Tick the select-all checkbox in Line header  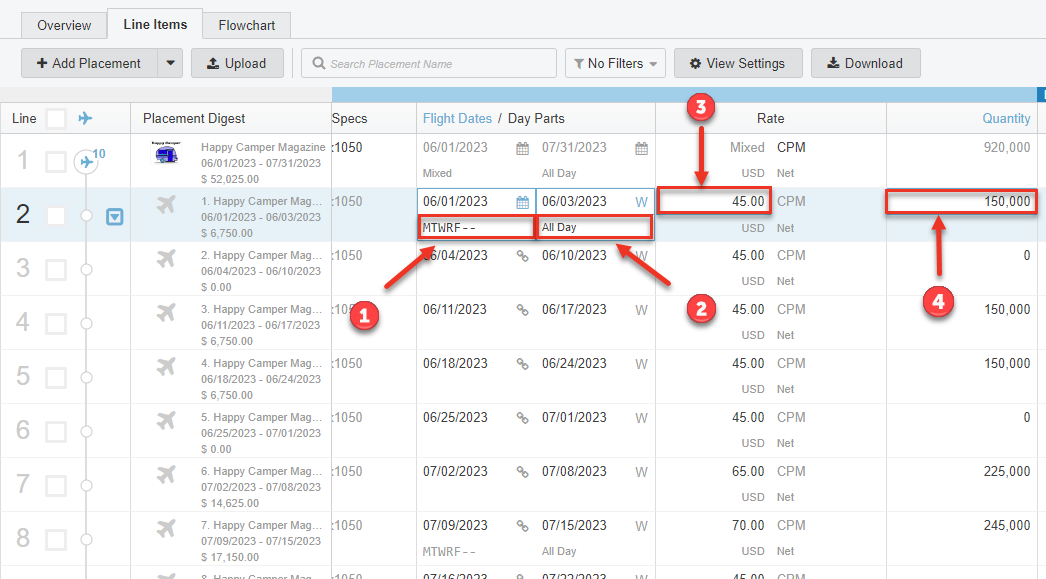click(x=56, y=119)
